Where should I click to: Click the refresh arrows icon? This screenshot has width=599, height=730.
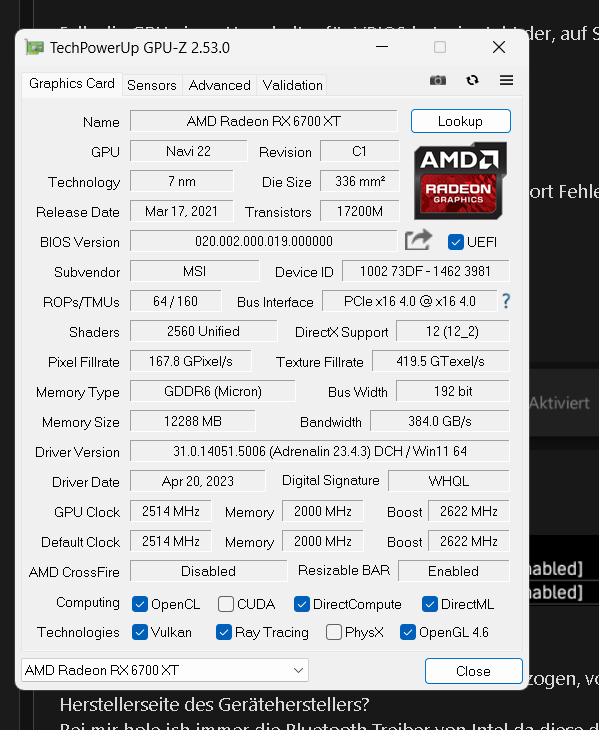472,80
